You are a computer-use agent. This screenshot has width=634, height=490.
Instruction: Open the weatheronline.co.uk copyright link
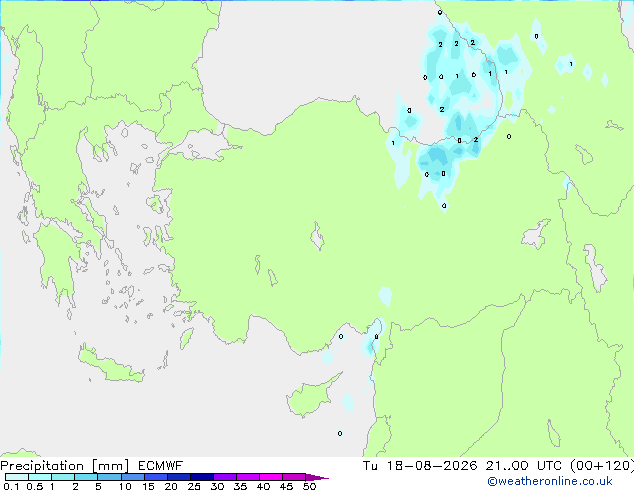click(x=550, y=481)
